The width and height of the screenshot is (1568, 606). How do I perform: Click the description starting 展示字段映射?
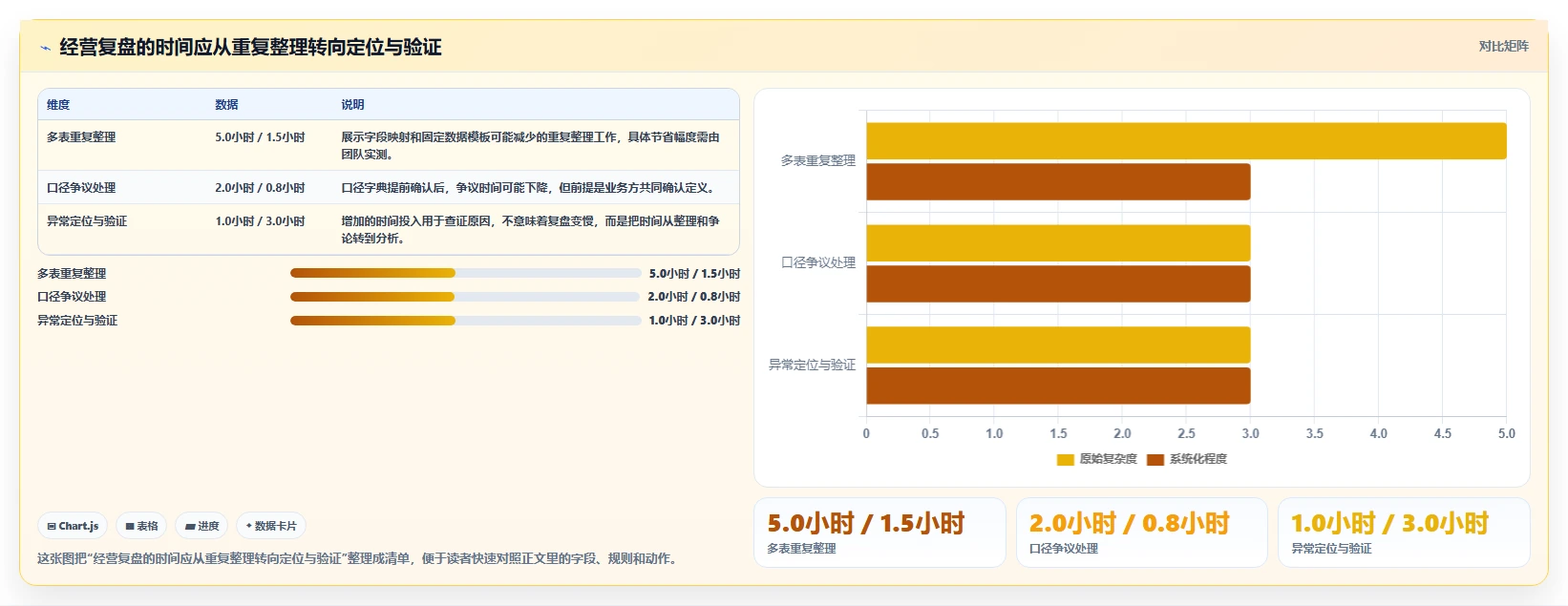(530, 146)
